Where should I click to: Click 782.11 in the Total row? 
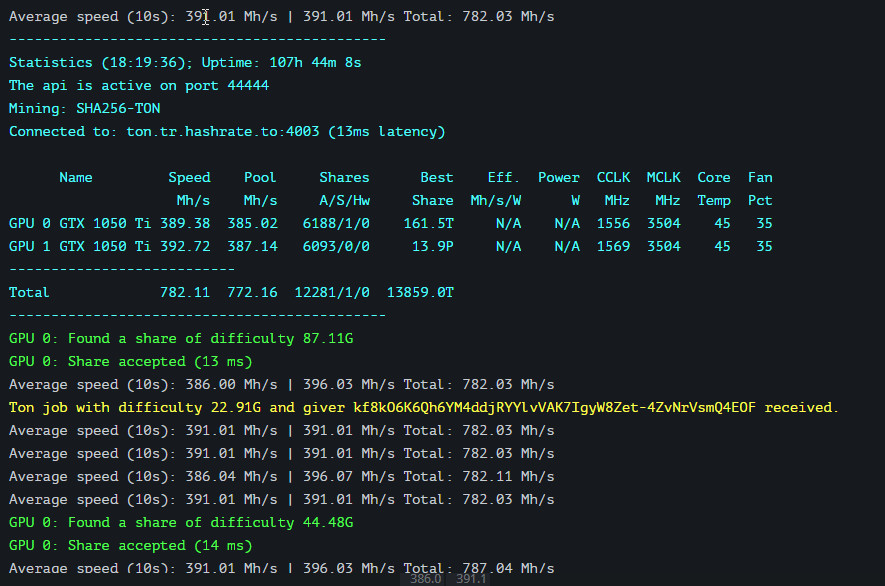click(x=185, y=292)
